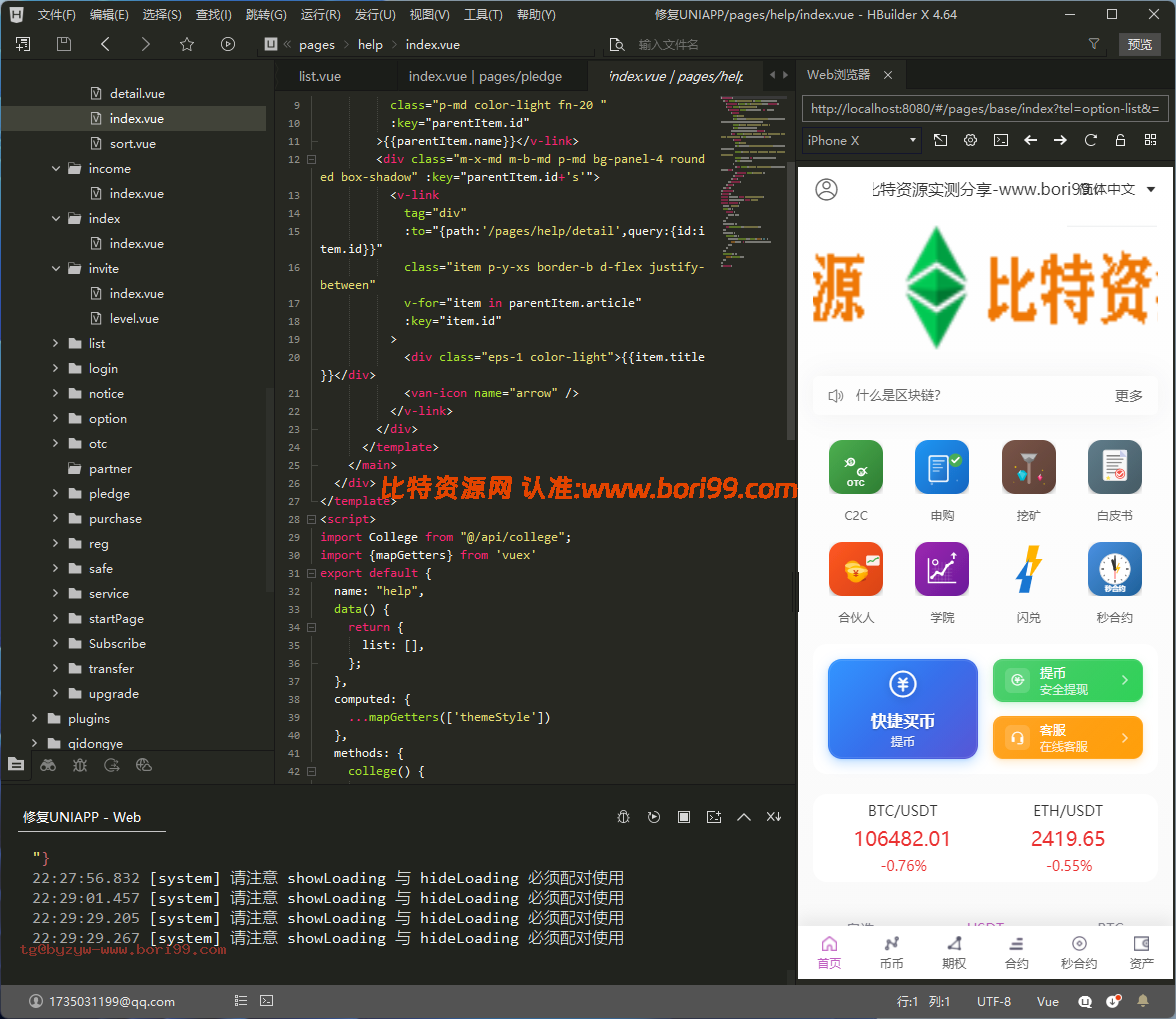Click the bug debug icon in bottom sidebar

(x=80, y=765)
